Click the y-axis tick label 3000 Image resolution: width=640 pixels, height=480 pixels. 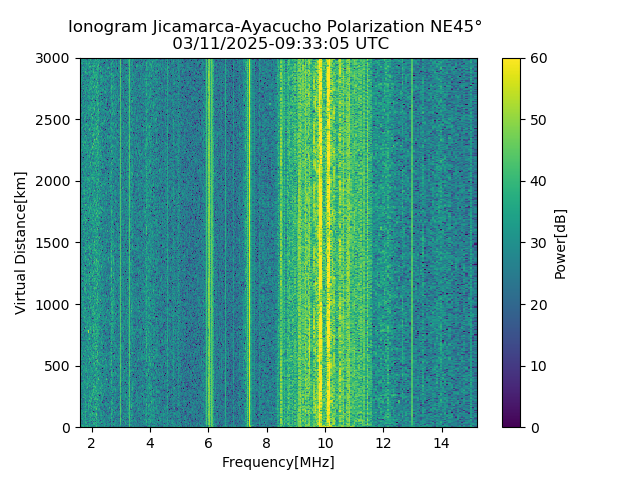click(x=53, y=59)
